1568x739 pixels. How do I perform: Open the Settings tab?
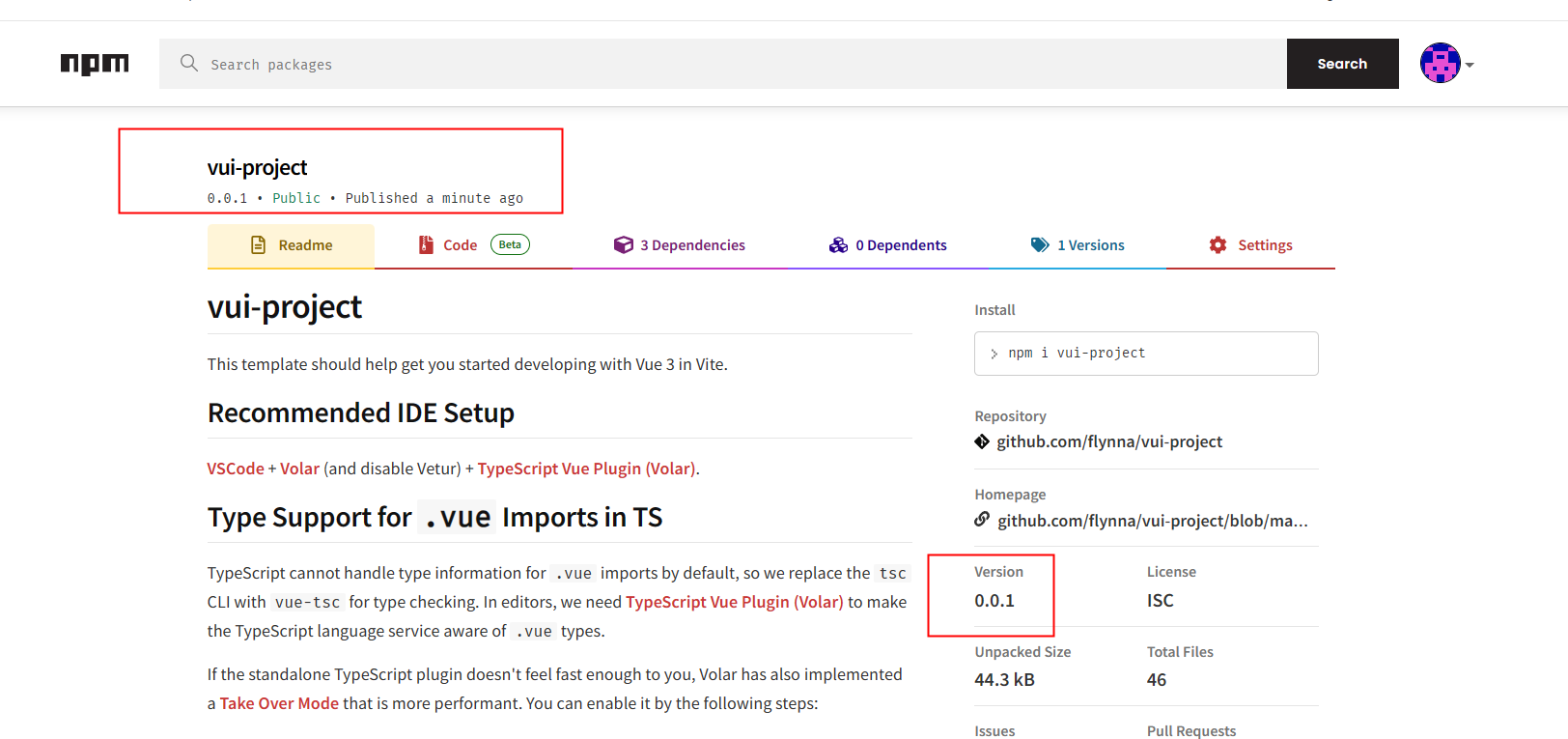(x=1250, y=245)
